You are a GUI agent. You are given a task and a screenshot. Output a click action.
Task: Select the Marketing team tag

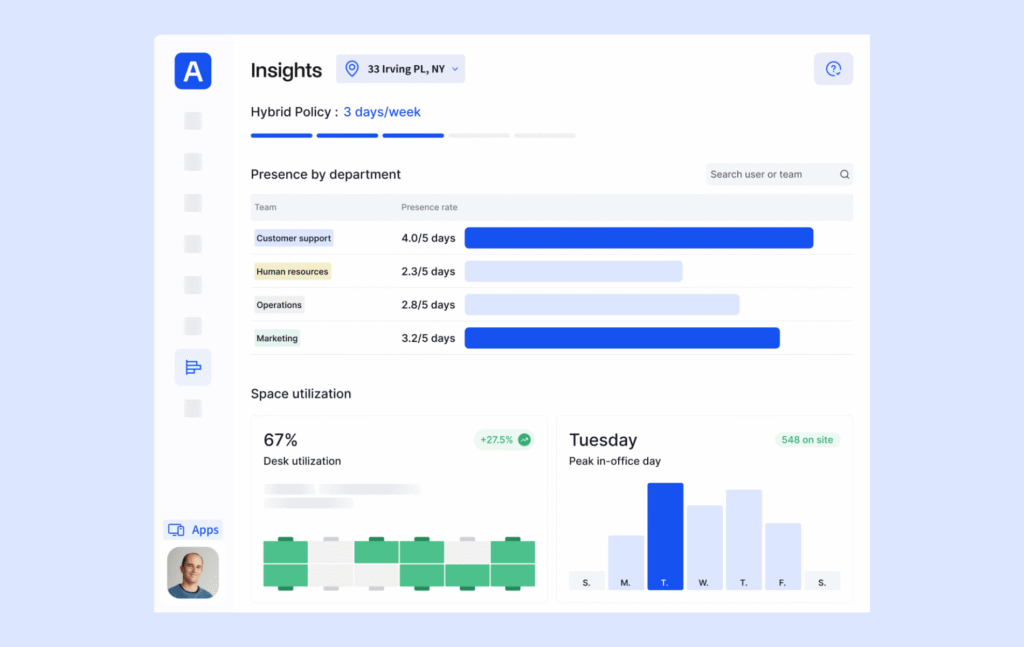pos(277,338)
